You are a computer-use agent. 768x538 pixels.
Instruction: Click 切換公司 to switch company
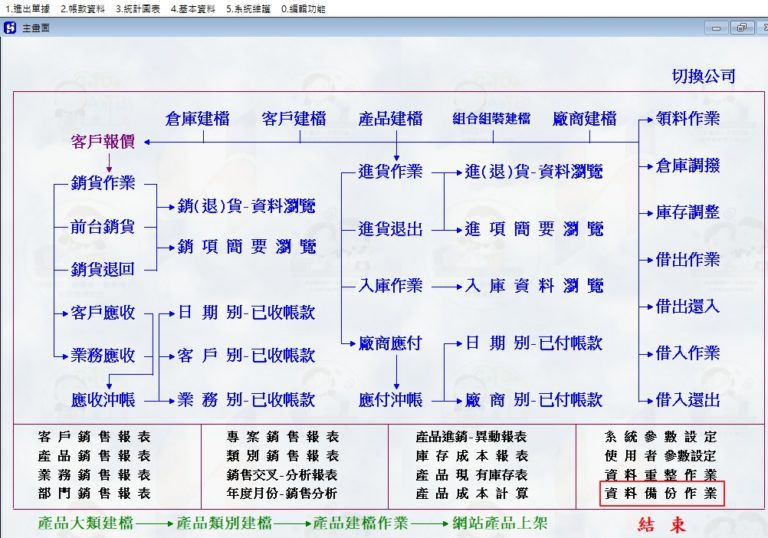[704, 76]
